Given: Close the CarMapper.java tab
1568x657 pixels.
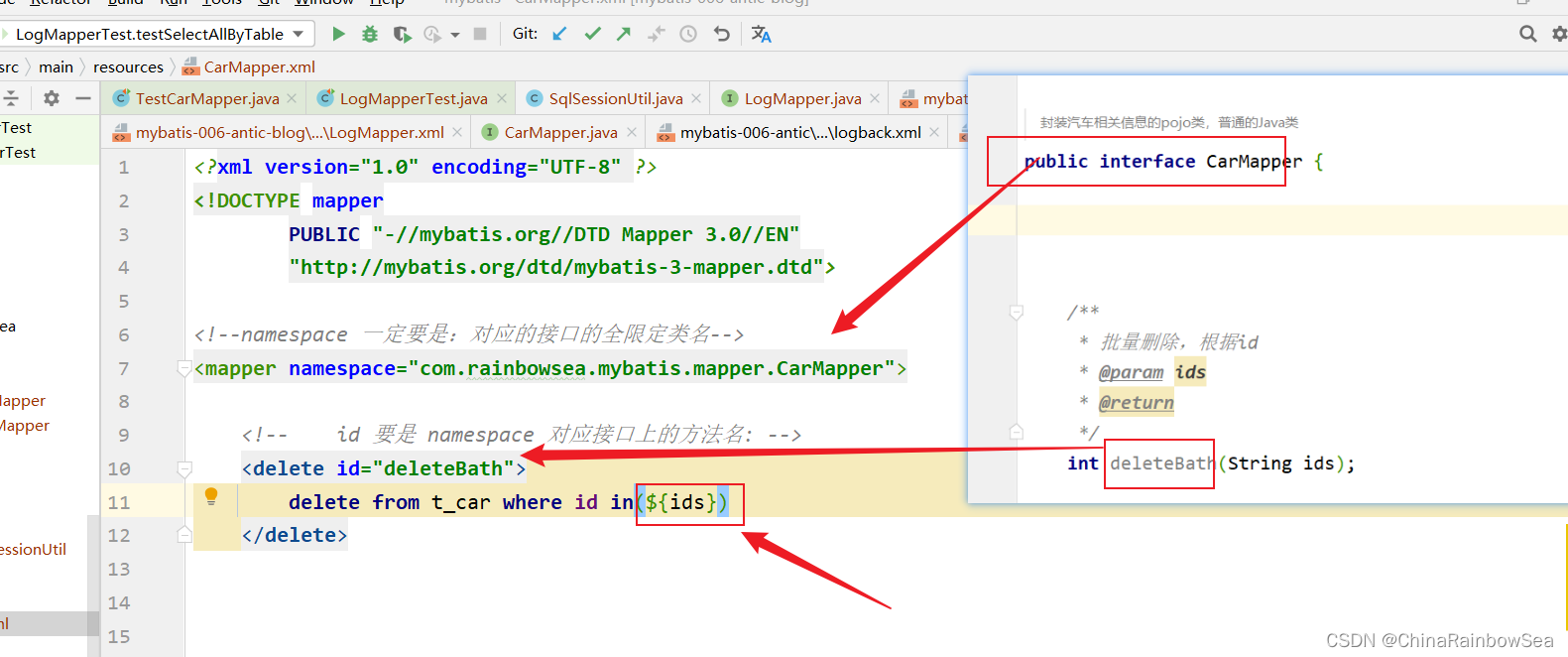Looking at the screenshot, I should pyautogui.click(x=632, y=132).
